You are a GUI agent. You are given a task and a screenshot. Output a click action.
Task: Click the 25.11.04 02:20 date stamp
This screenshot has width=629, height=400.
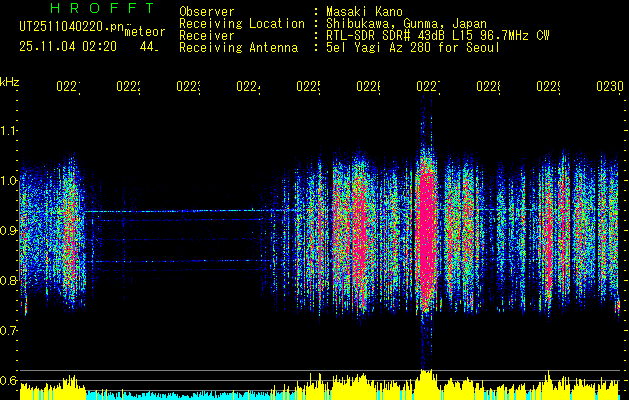[68, 46]
